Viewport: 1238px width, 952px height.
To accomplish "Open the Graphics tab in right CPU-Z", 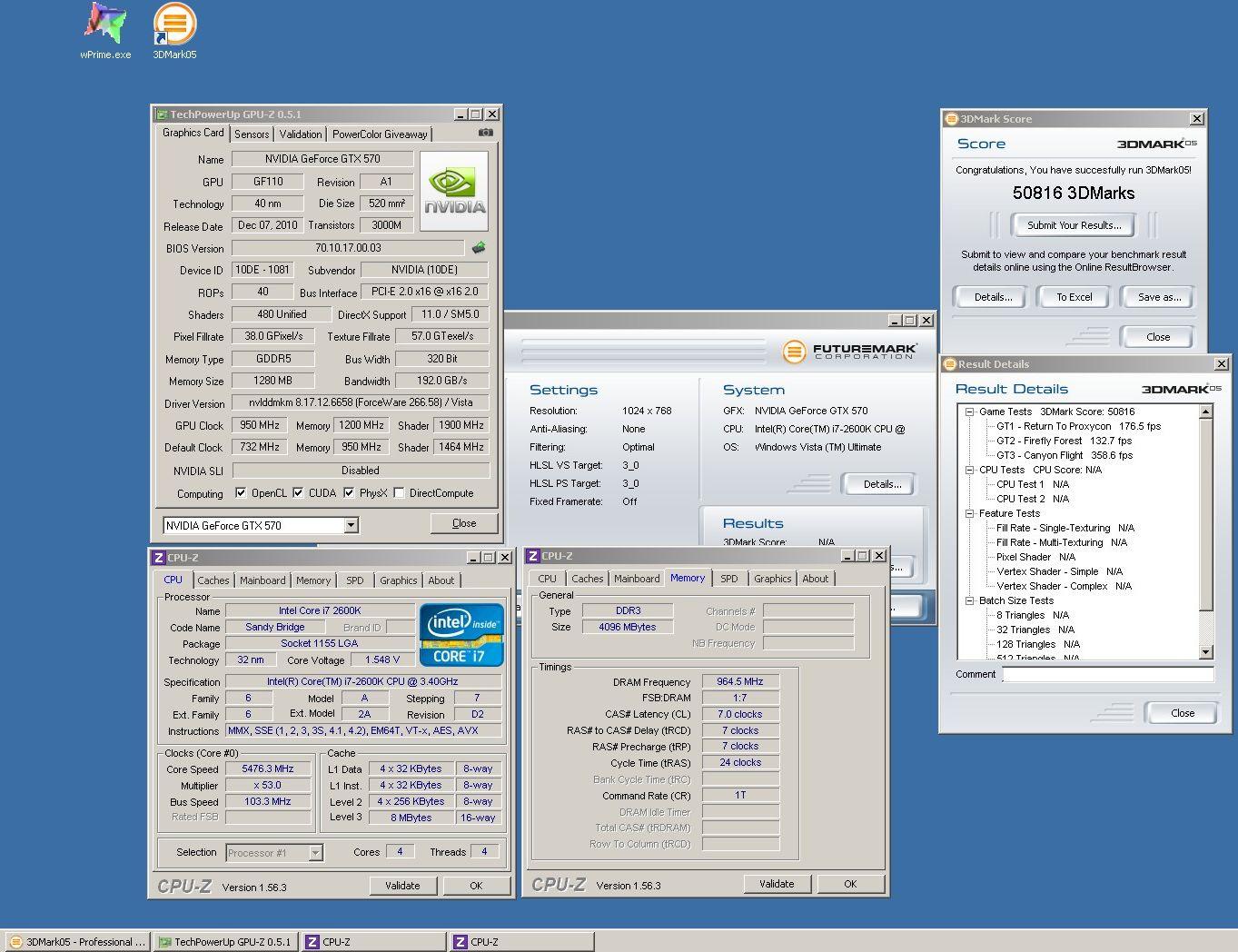I will pos(773,579).
